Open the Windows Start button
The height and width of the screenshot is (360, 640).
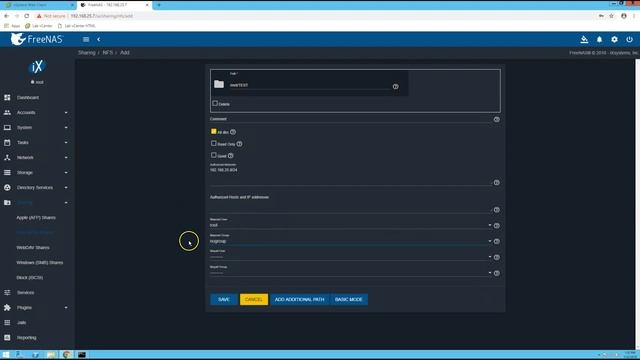[x=6, y=354]
